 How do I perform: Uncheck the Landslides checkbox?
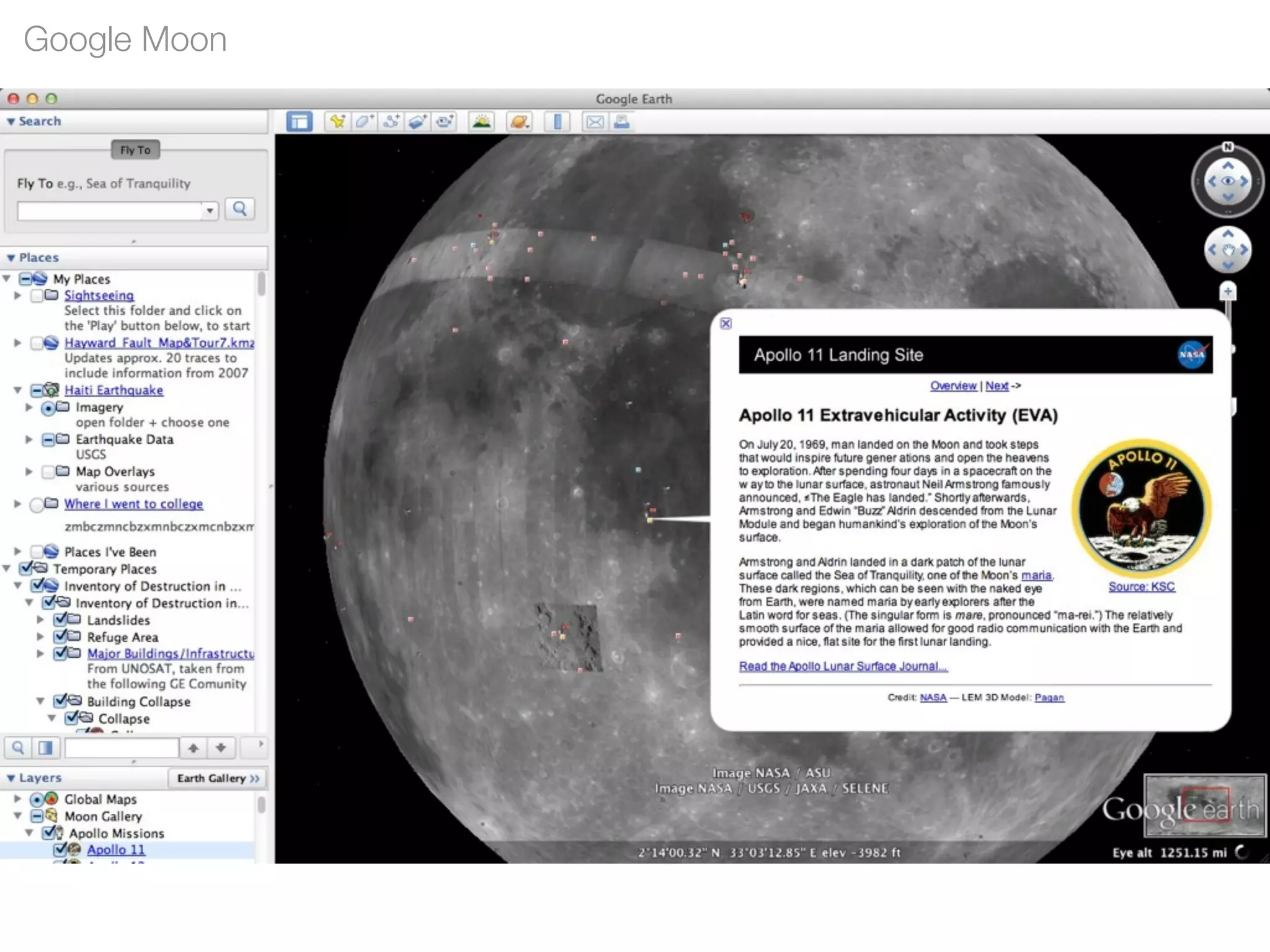tap(61, 619)
